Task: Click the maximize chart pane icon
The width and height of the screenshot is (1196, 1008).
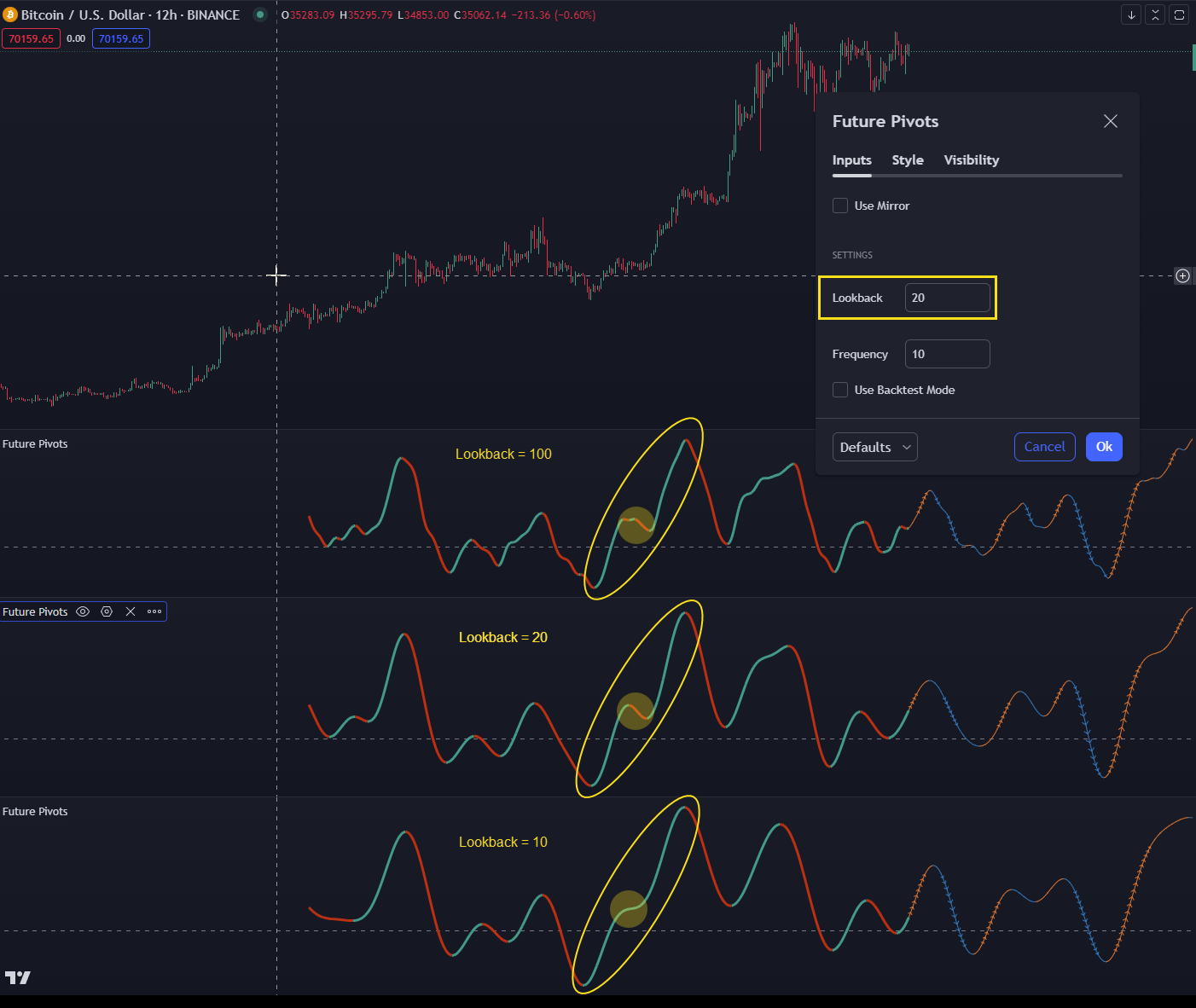Action: pos(1179,15)
